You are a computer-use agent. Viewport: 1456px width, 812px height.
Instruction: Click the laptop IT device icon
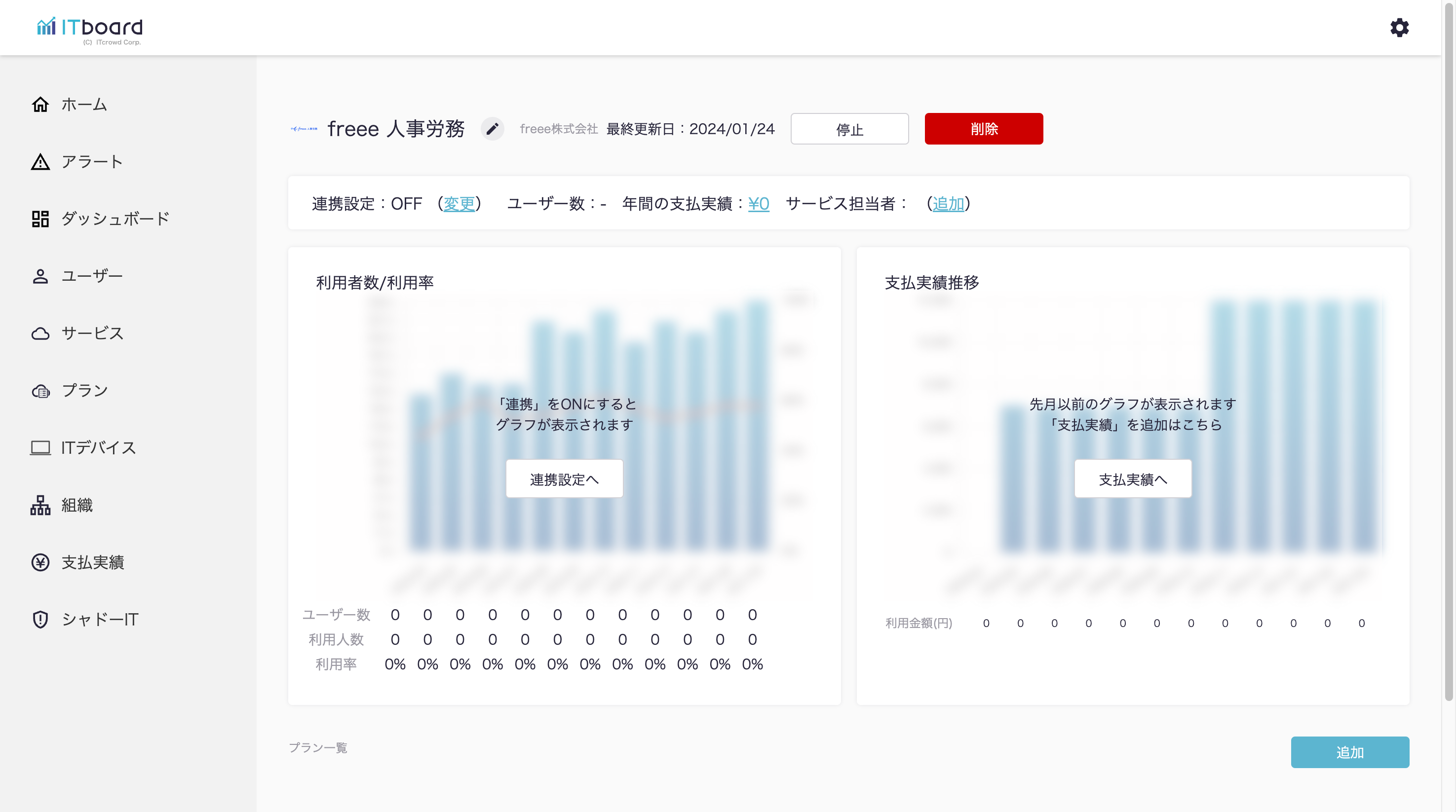pos(40,448)
